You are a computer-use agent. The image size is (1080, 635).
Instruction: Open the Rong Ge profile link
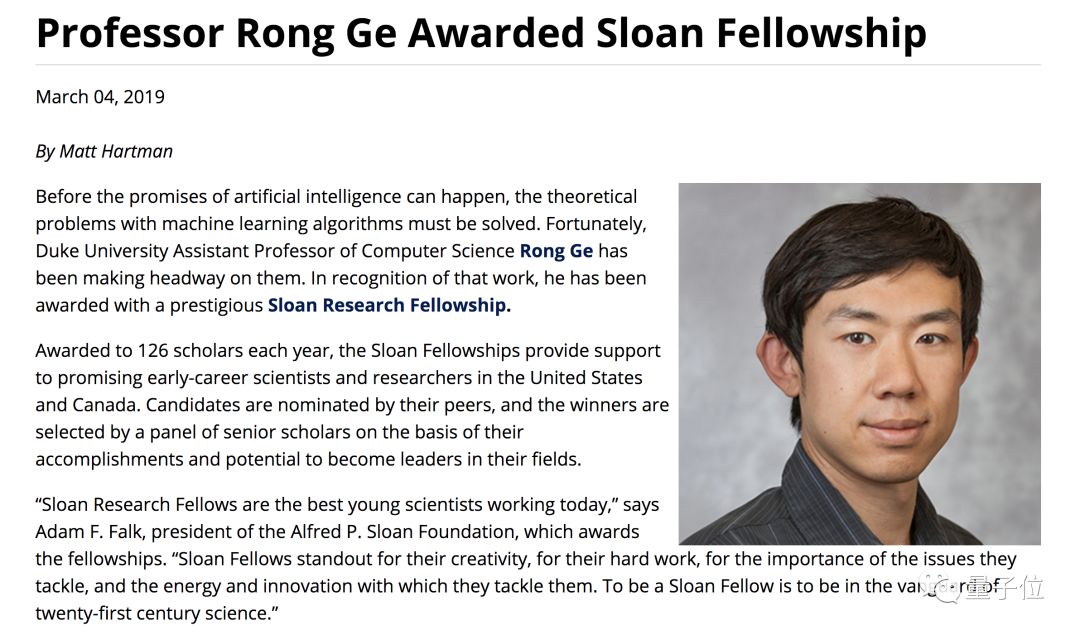pyautogui.click(x=556, y=251)
